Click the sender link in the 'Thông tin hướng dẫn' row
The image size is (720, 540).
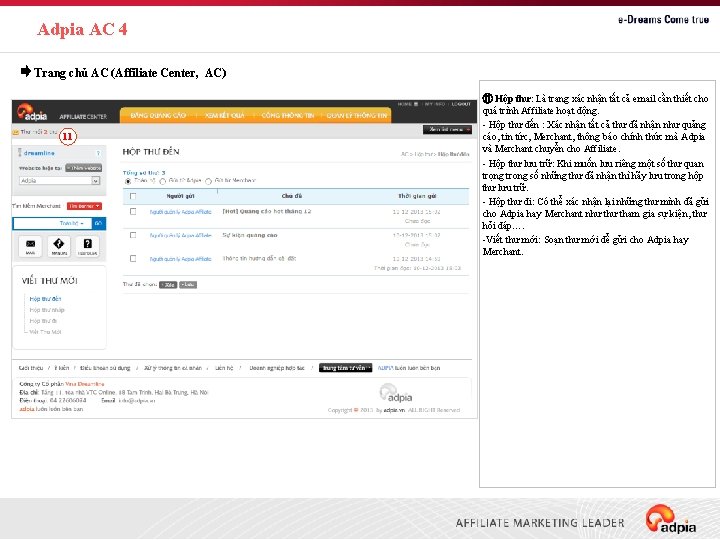180,259
